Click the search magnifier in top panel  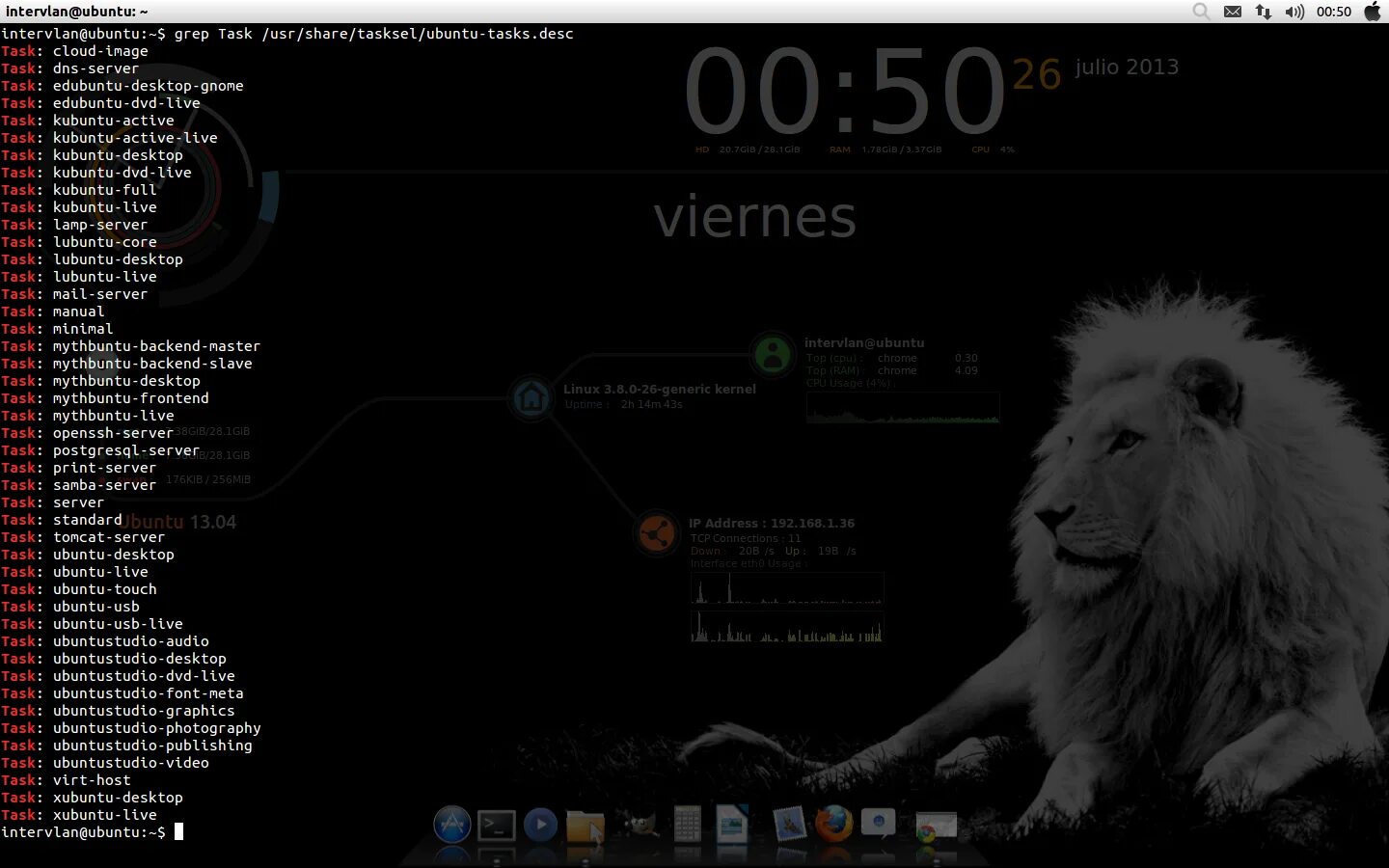[1201, 12]
